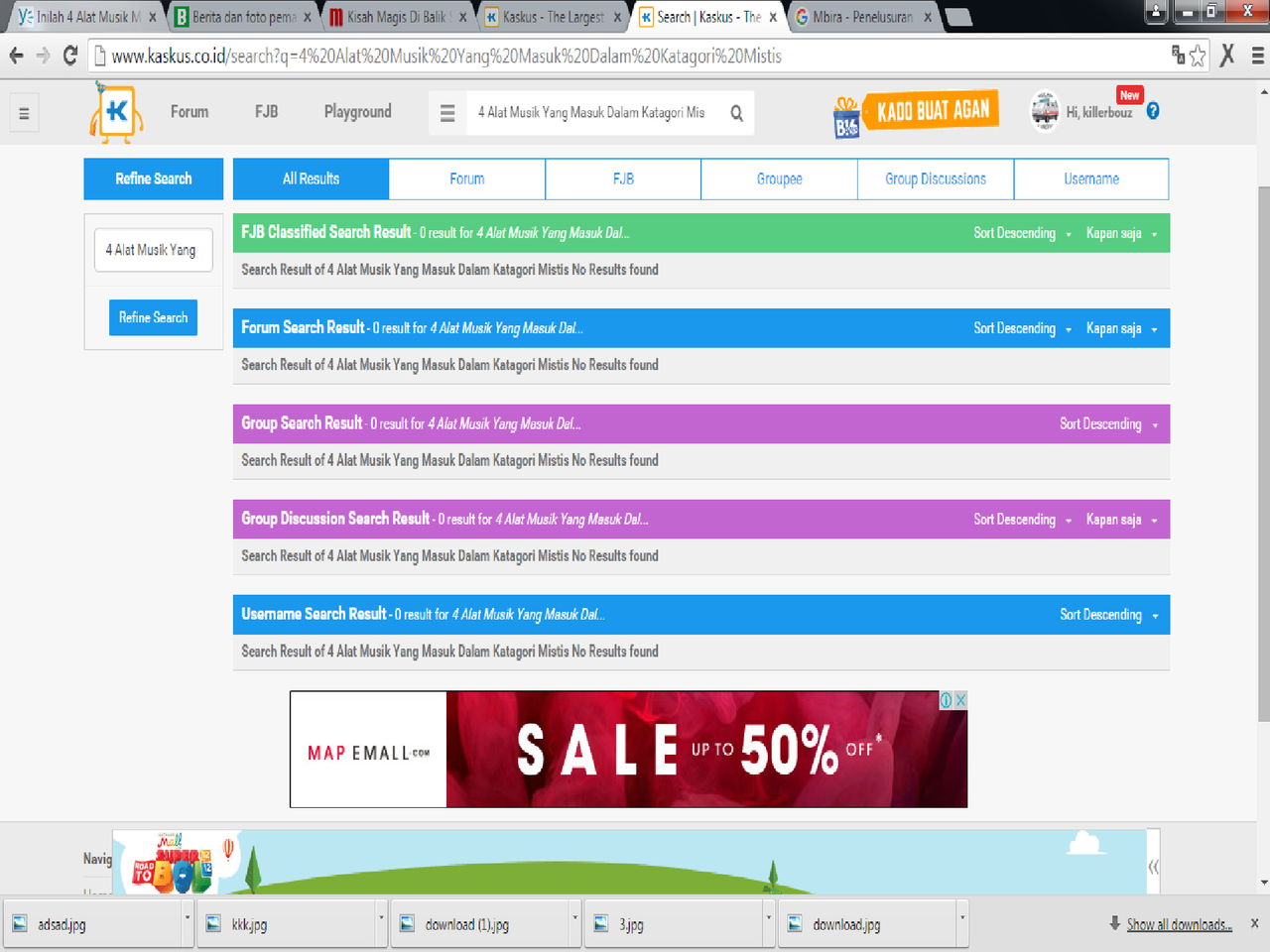Select the All Results tab
This screenshot has height=952, width=1270.
[311, 178]
